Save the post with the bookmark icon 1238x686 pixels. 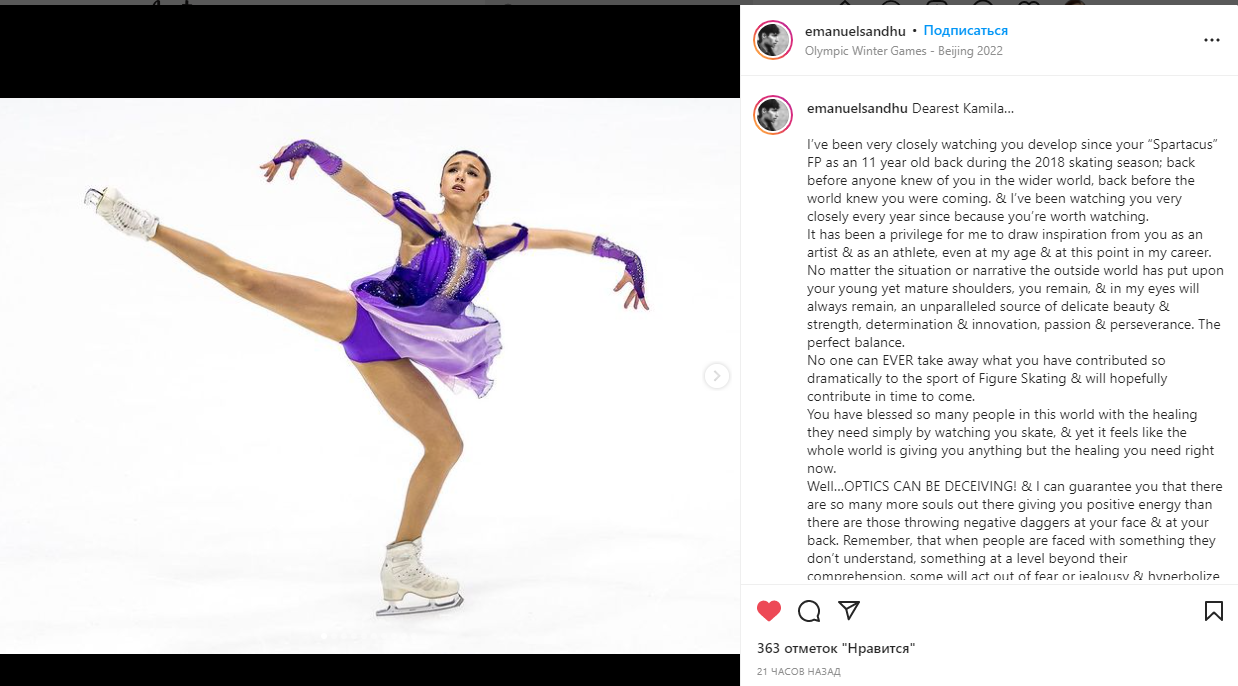point(1213,611)
